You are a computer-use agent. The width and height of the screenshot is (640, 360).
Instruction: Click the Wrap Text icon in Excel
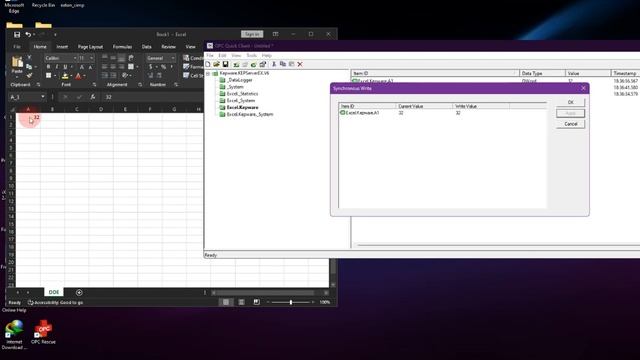131,58
